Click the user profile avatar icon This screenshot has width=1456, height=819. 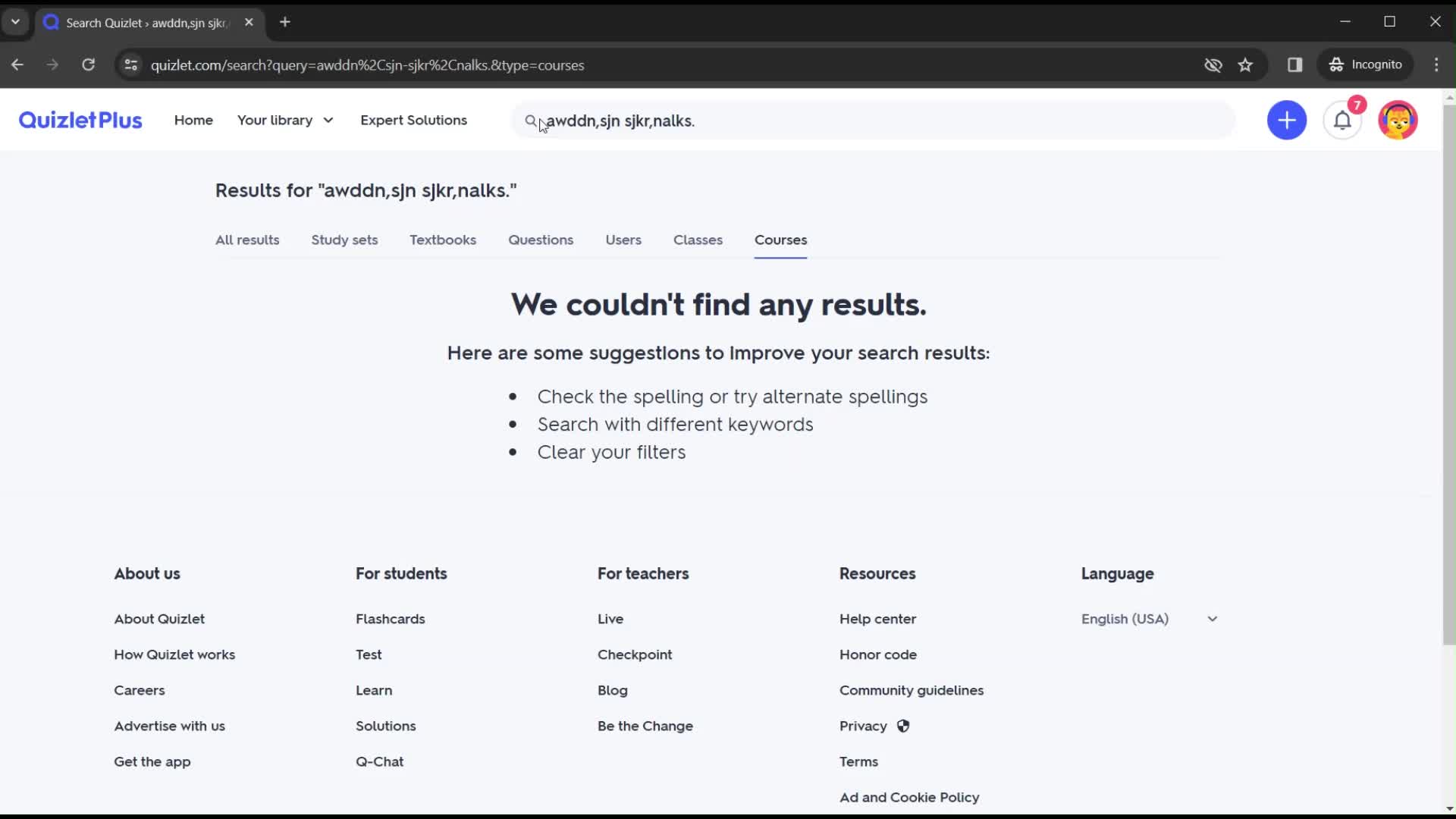click(x=1399, y=120)
